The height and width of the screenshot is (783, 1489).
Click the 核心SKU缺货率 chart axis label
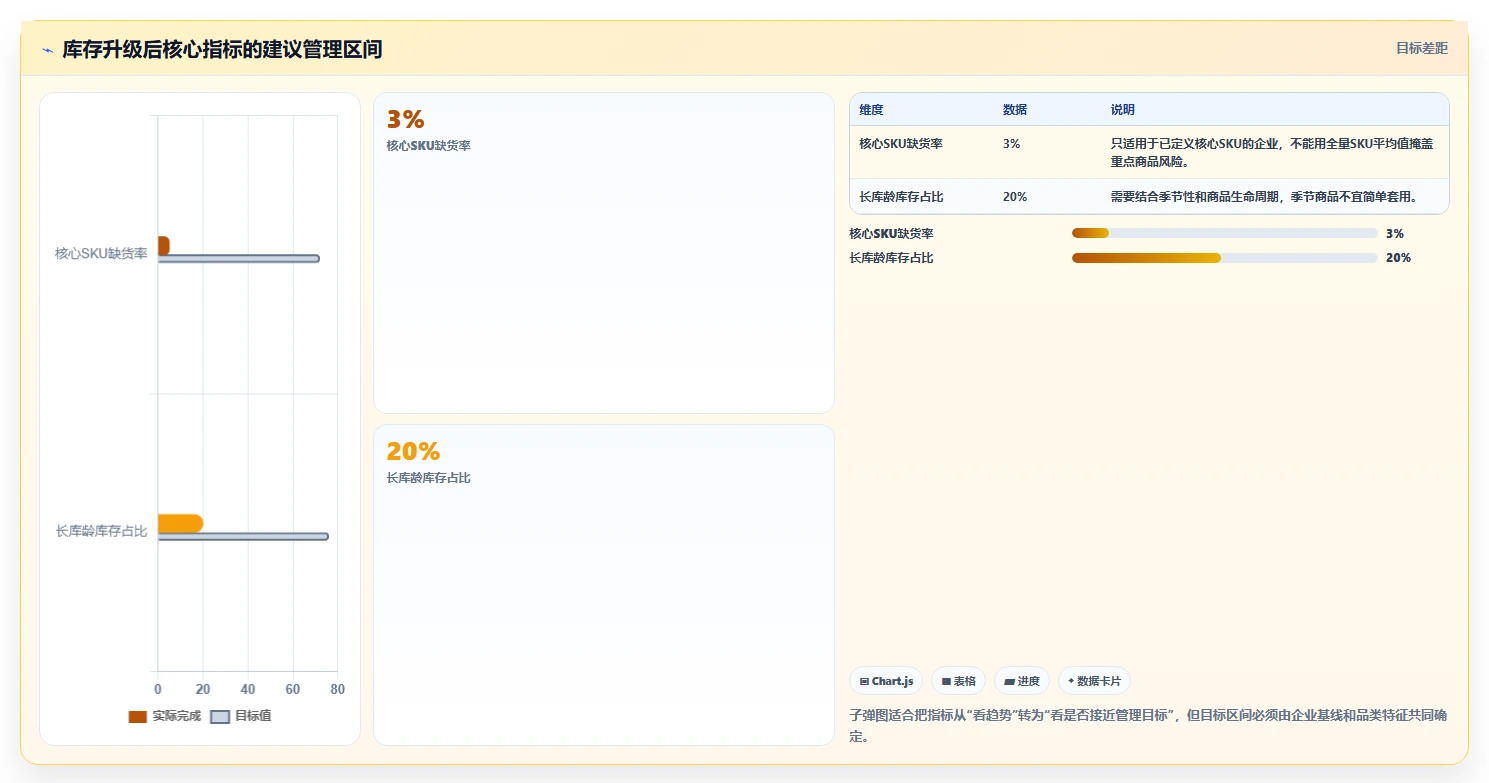(101, 254)
